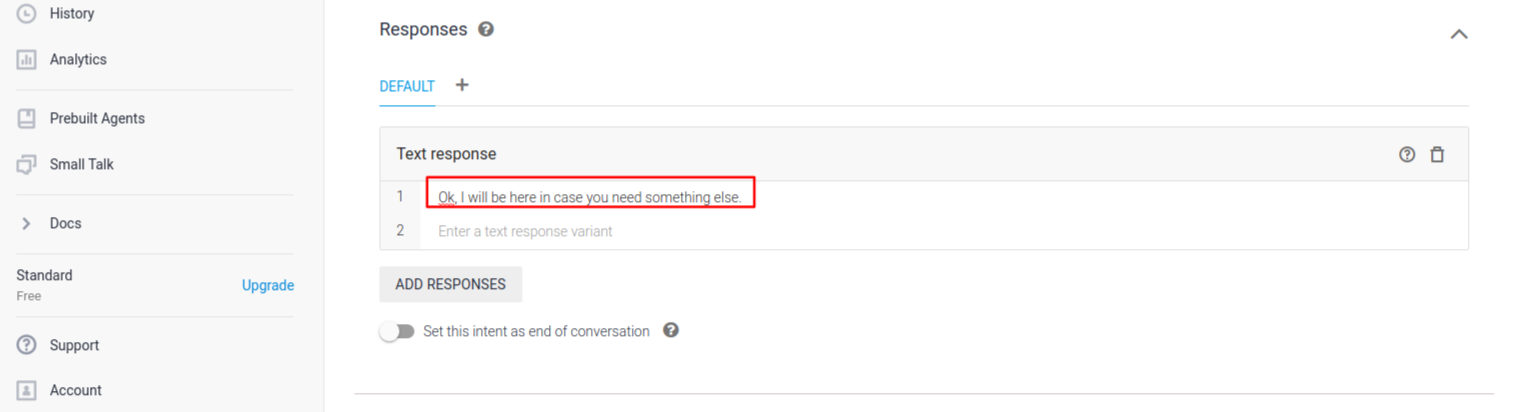Collapse the Responses section chevron

(1459, 34)
